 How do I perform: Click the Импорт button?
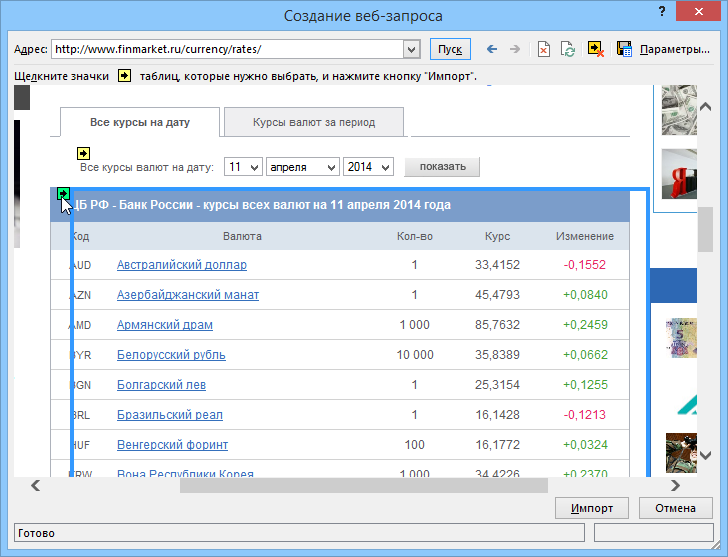(592, 508)
